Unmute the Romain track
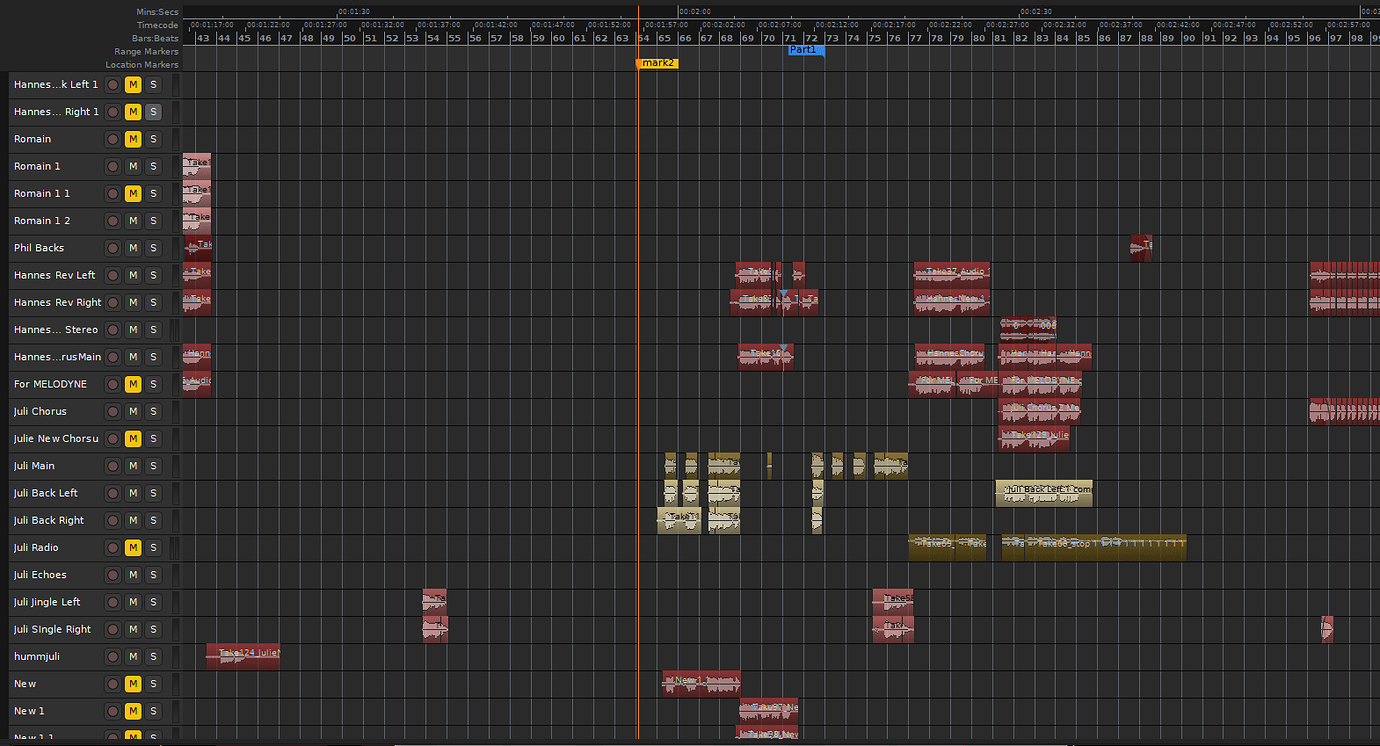1380x746 pixels. [x=133, y=139]
